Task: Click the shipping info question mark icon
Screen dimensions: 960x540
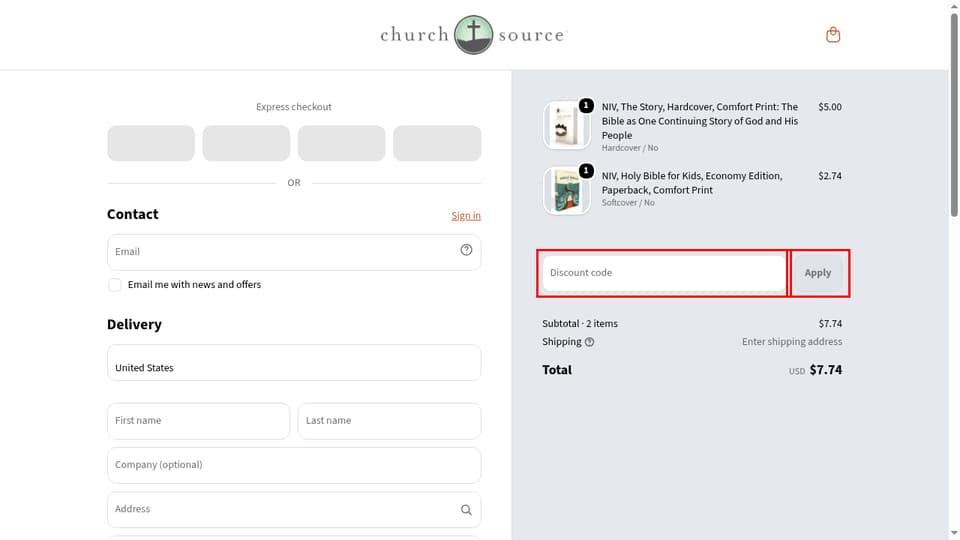Action: pyautogui.click(x=590, y=342)
